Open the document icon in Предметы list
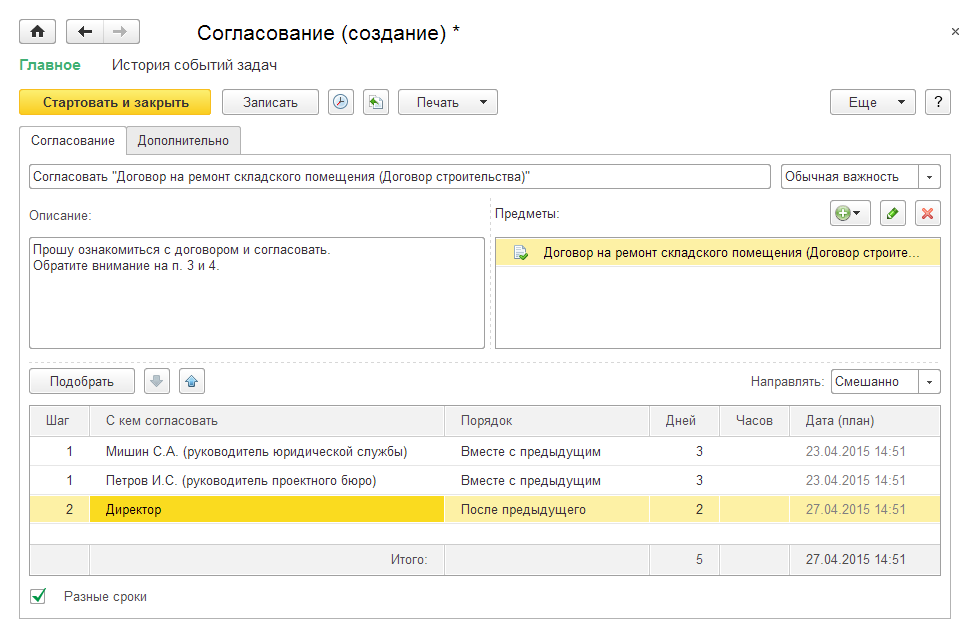Screen dimensions: 977x633 pos(520,253)
